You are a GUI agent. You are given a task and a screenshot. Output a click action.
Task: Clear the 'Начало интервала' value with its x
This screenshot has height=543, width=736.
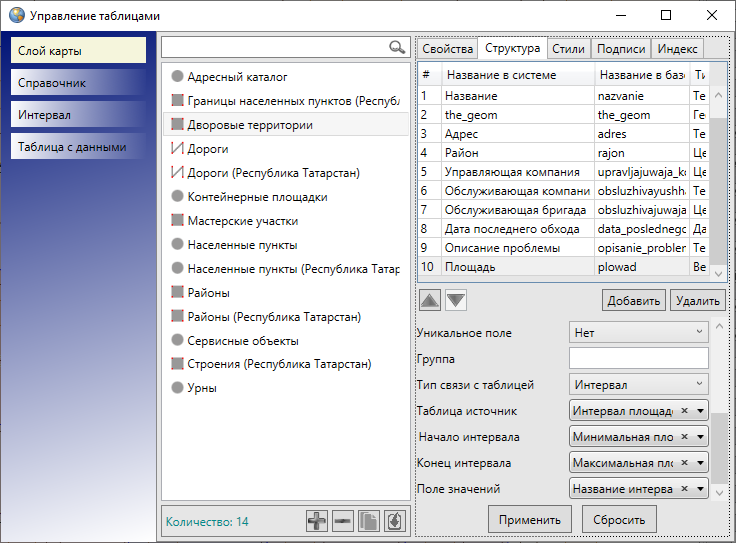click(x=684, y=437)
